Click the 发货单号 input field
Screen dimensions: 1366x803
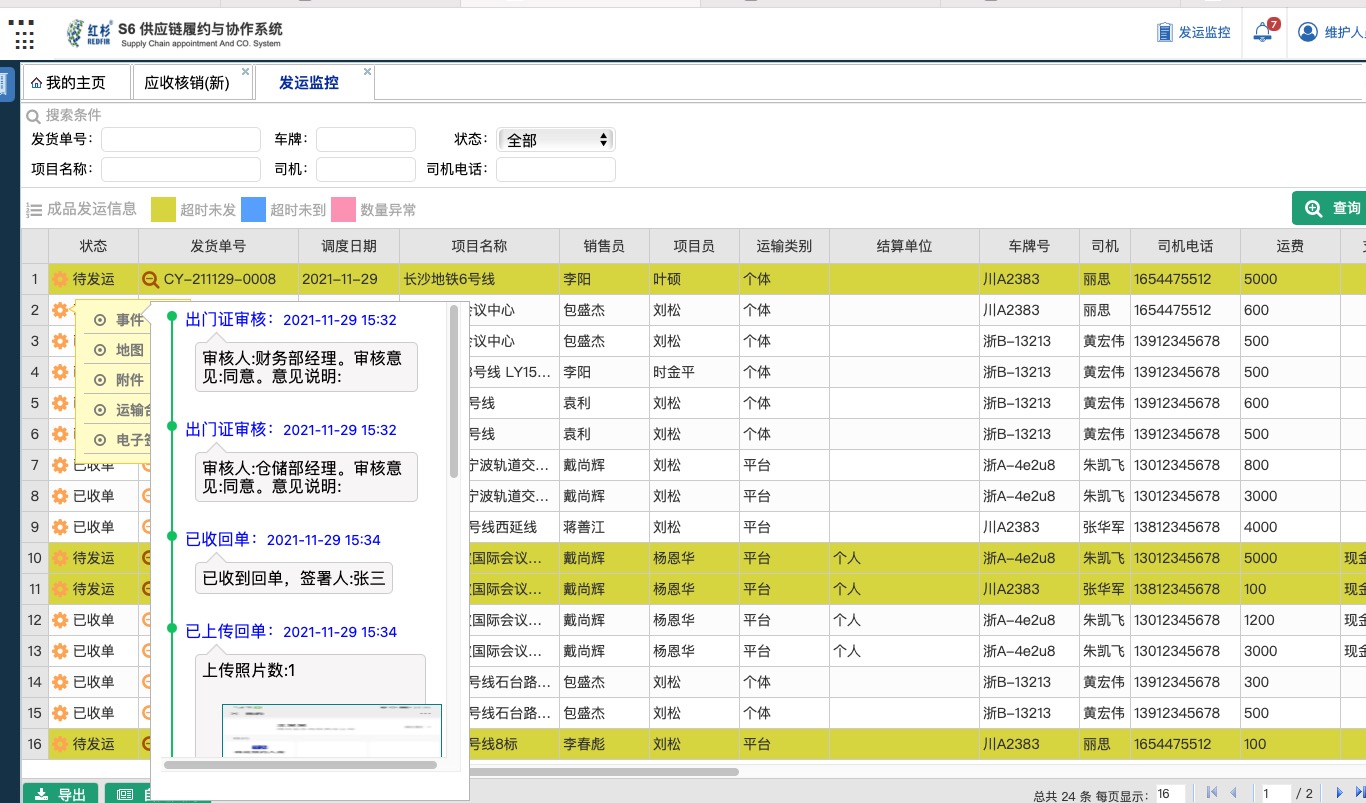[180, 140]
